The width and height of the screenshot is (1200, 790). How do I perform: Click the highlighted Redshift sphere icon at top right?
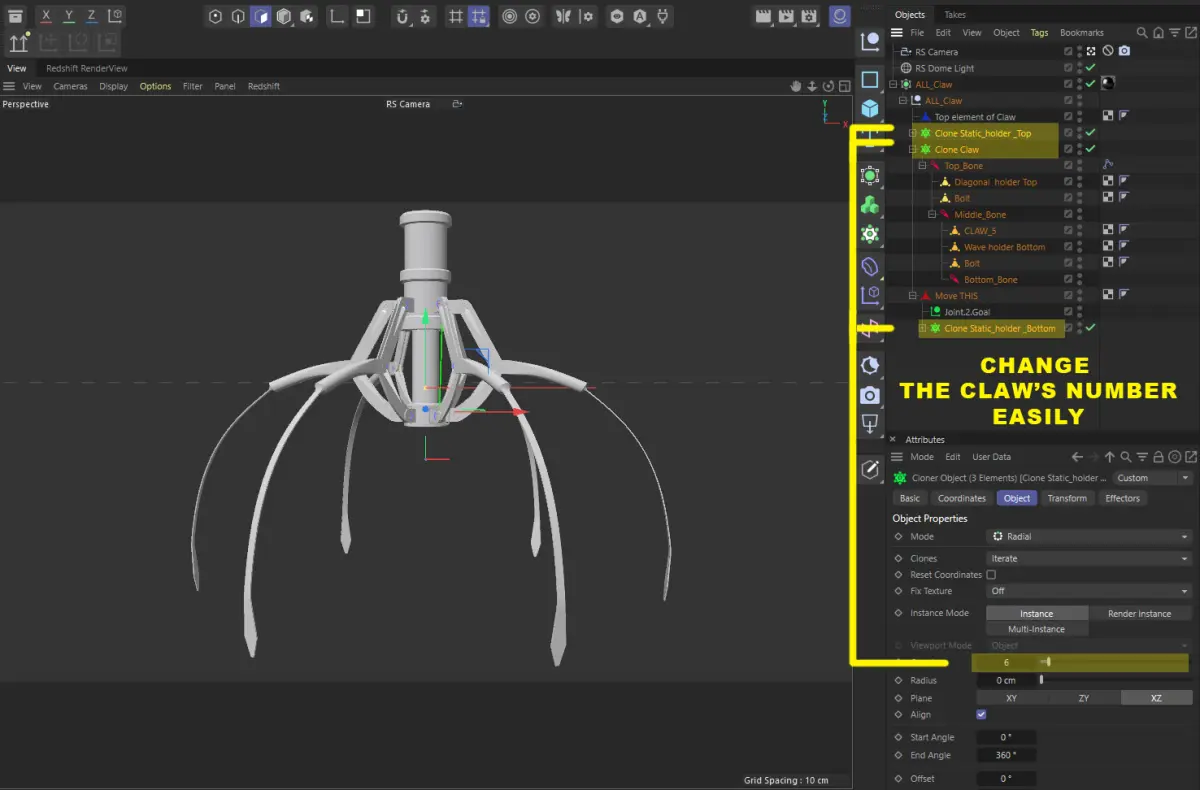point(840,16)
